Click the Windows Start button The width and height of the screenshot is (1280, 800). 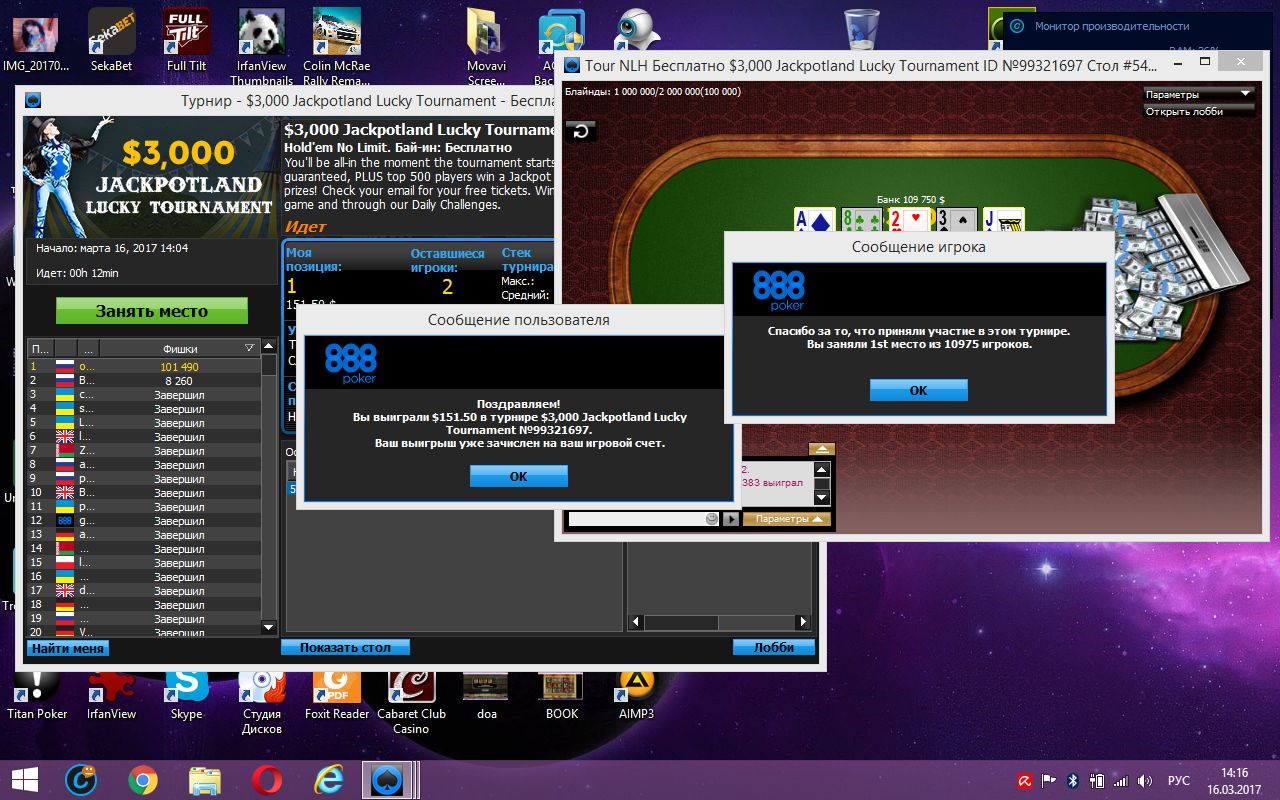(x=25, y=780)
